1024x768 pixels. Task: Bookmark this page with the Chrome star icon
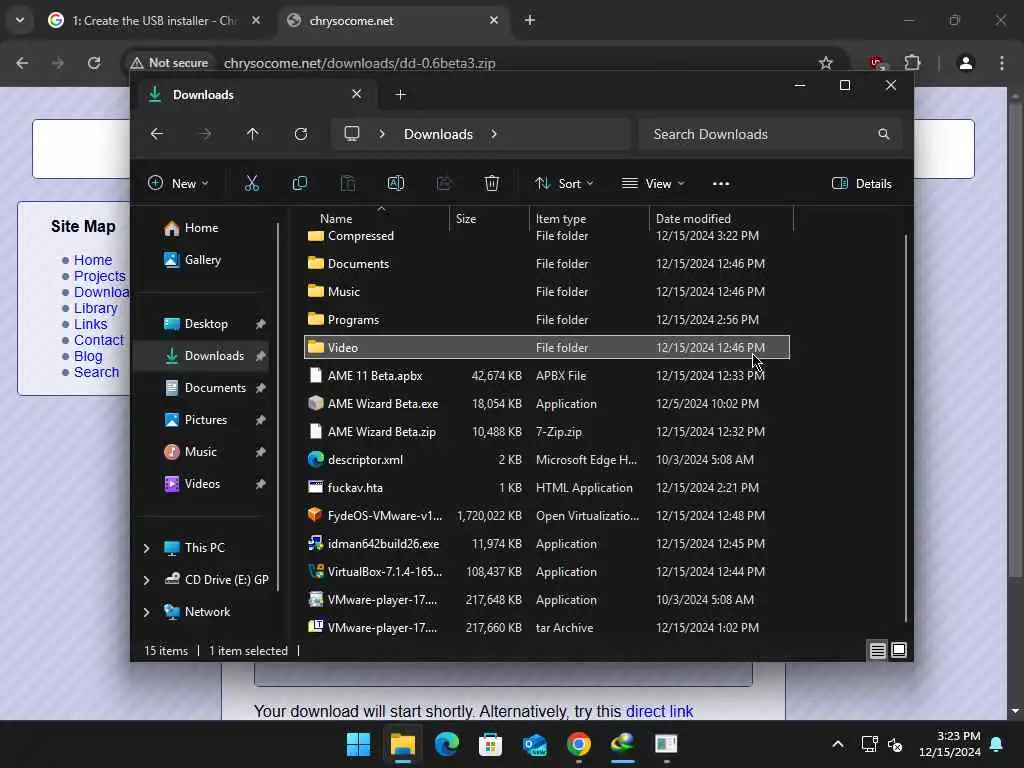825,63
